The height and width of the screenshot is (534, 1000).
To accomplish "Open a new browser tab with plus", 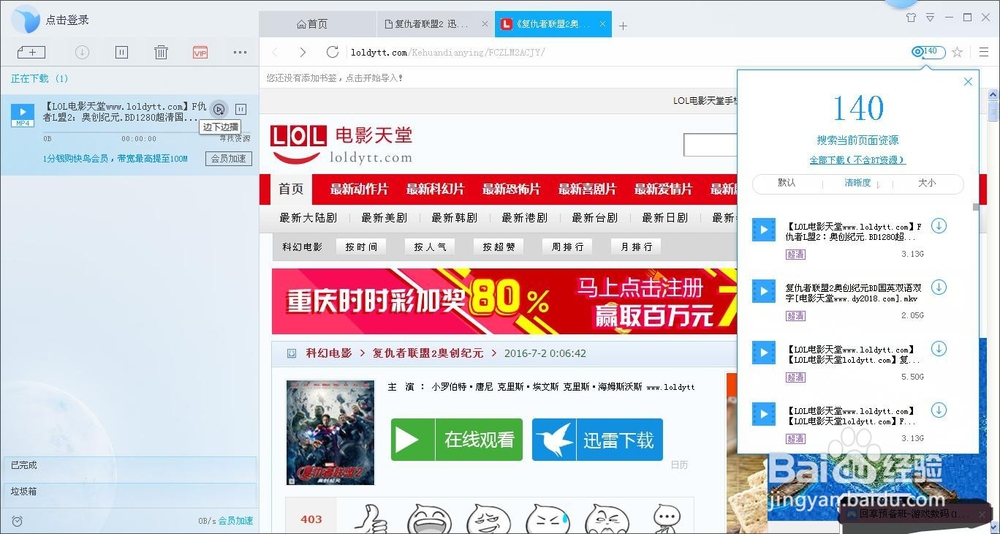I will pyautogui.click(x=623, y=26).
